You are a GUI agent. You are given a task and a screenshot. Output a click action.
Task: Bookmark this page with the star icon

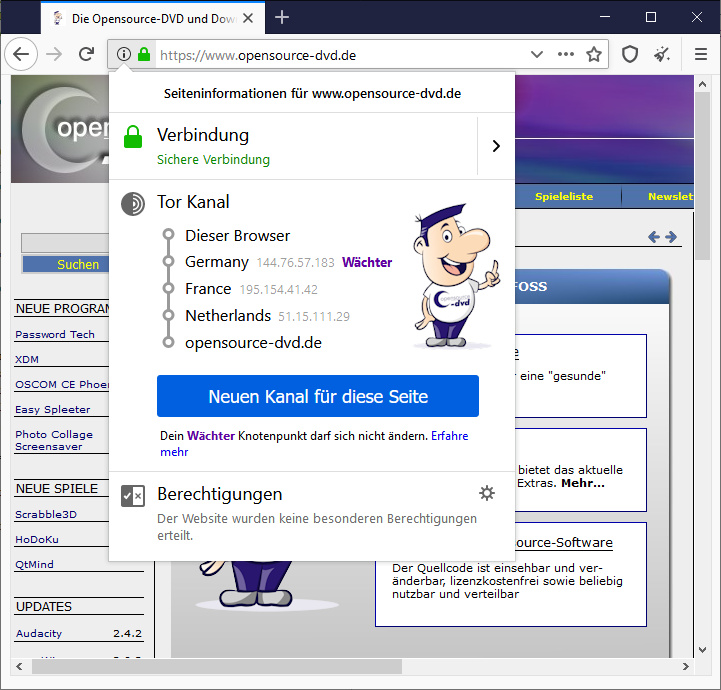coord(594,54)
